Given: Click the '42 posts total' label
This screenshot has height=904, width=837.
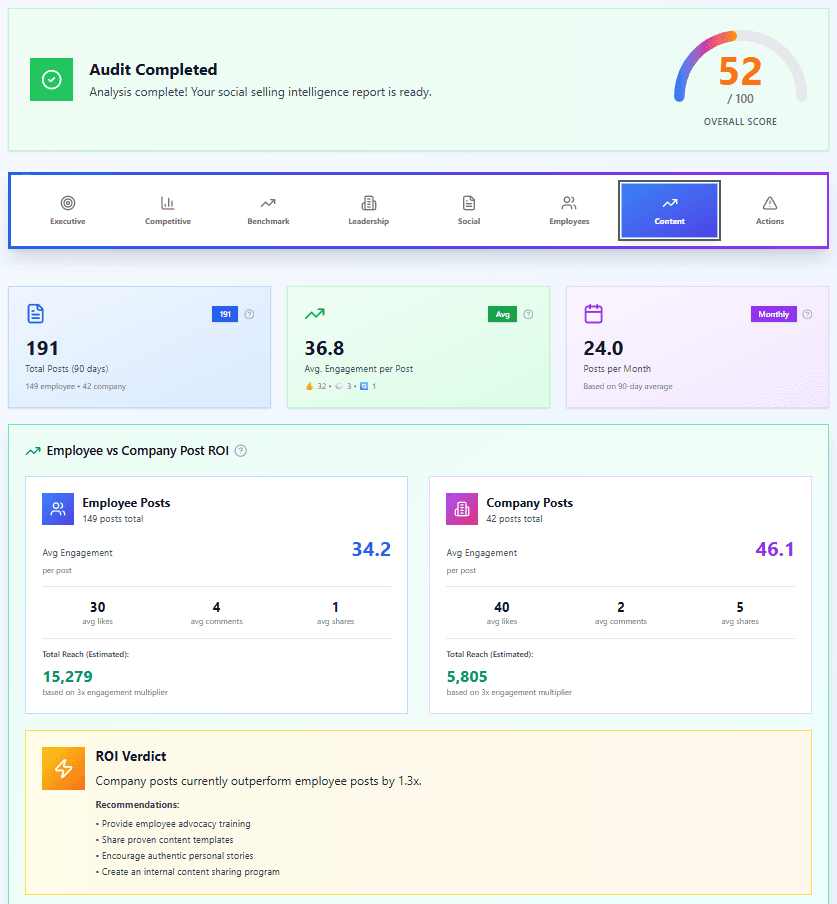Looking at the screenshot, I should click(x=514, y=519).
